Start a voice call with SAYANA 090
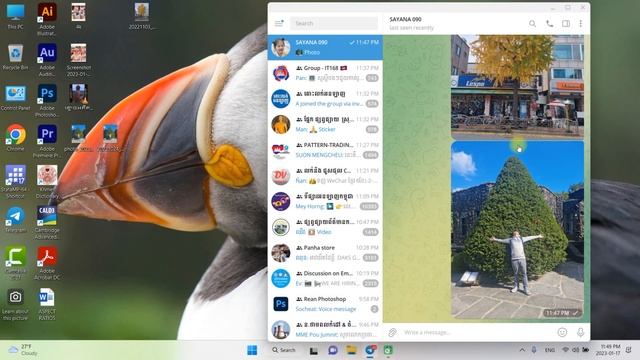The image size is (640, 360). [549, 24]
